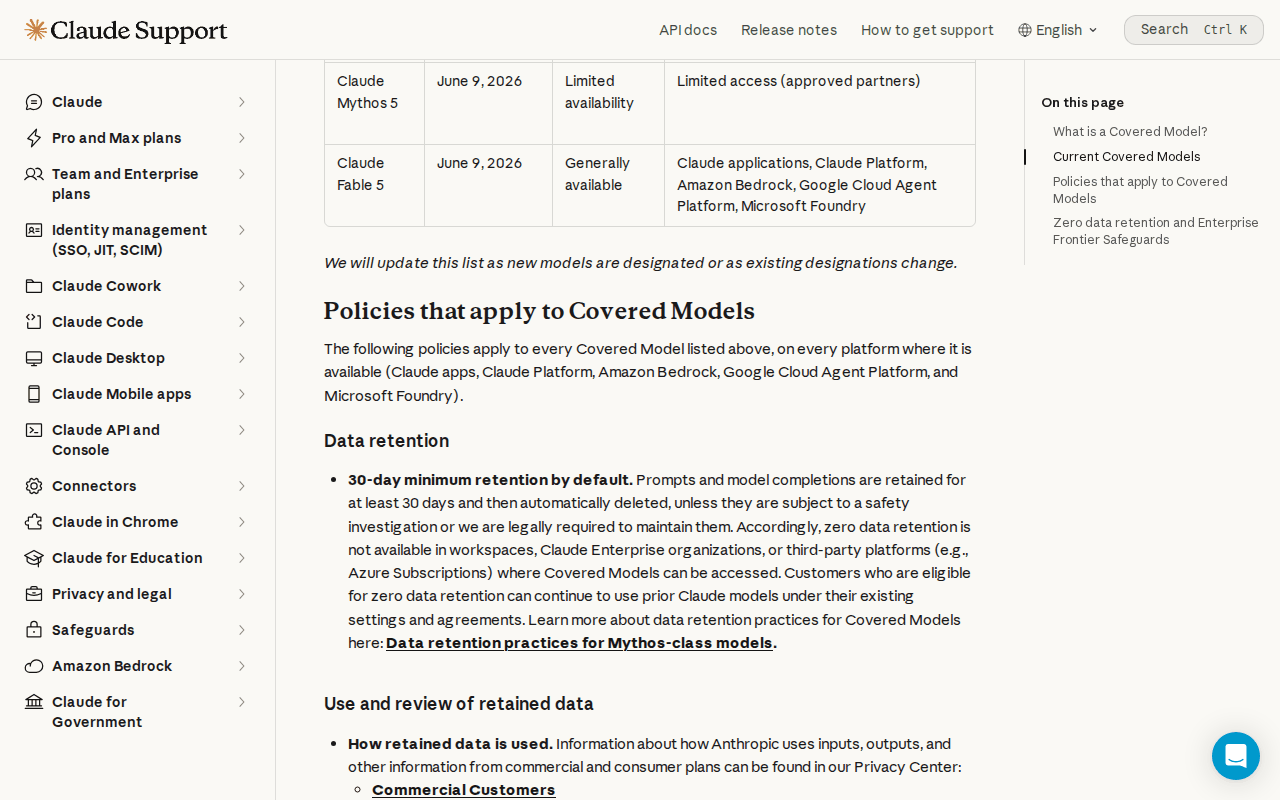Click the Claude Support logo
This screenshot has height=800, width=1280.
[x=126, y=30]
